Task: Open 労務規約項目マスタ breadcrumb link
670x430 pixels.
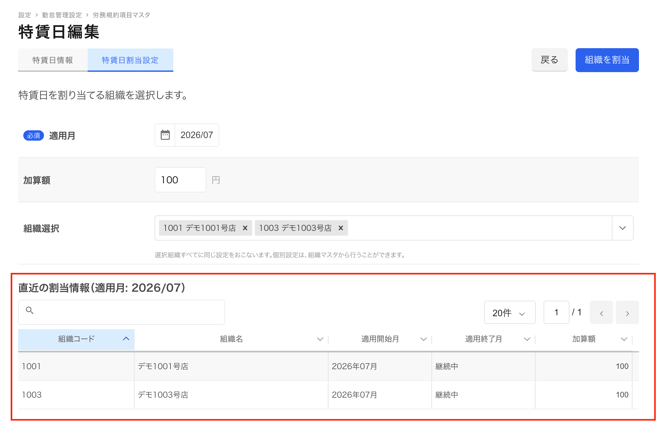Action: click(121, 15)
